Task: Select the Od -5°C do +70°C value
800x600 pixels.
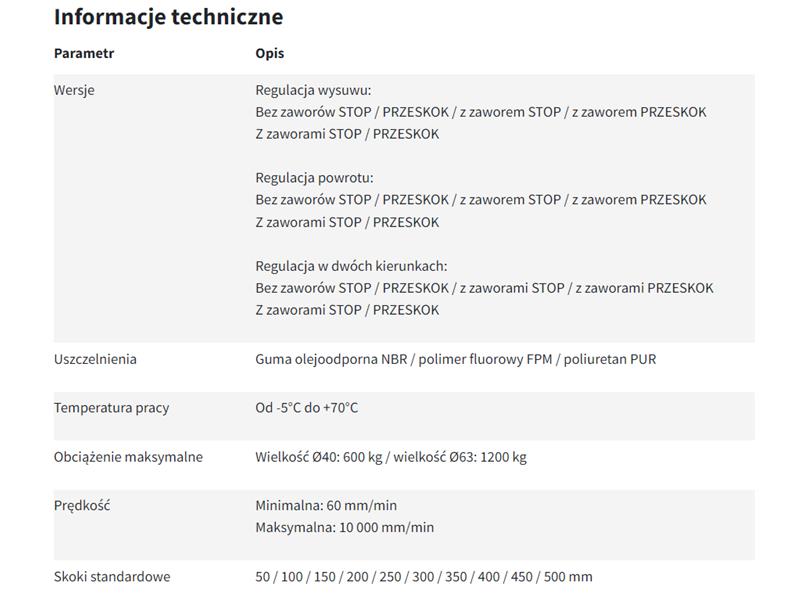Action: (x=307, y=408)
